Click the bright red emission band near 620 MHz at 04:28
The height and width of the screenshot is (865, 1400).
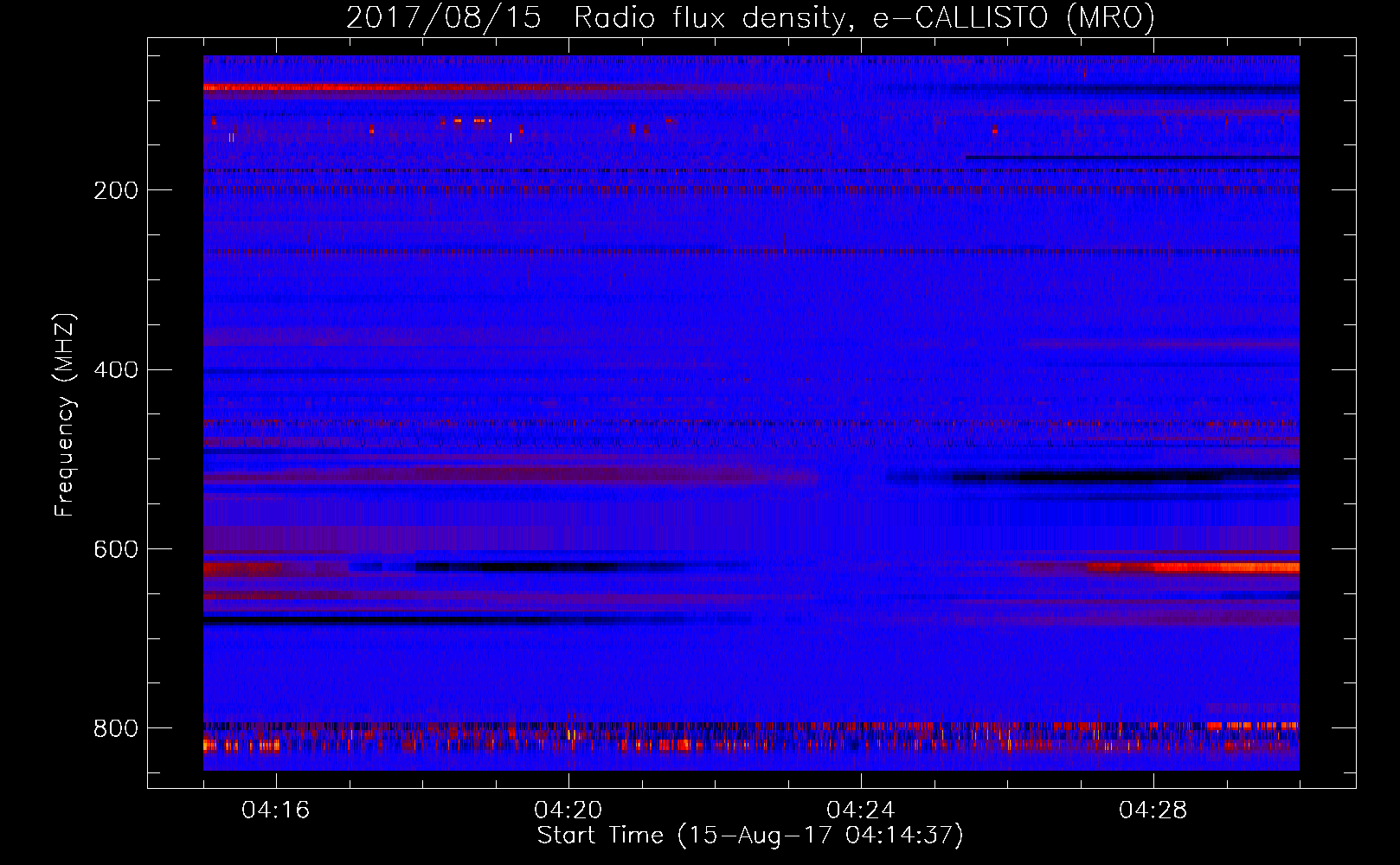[1194, 567]
